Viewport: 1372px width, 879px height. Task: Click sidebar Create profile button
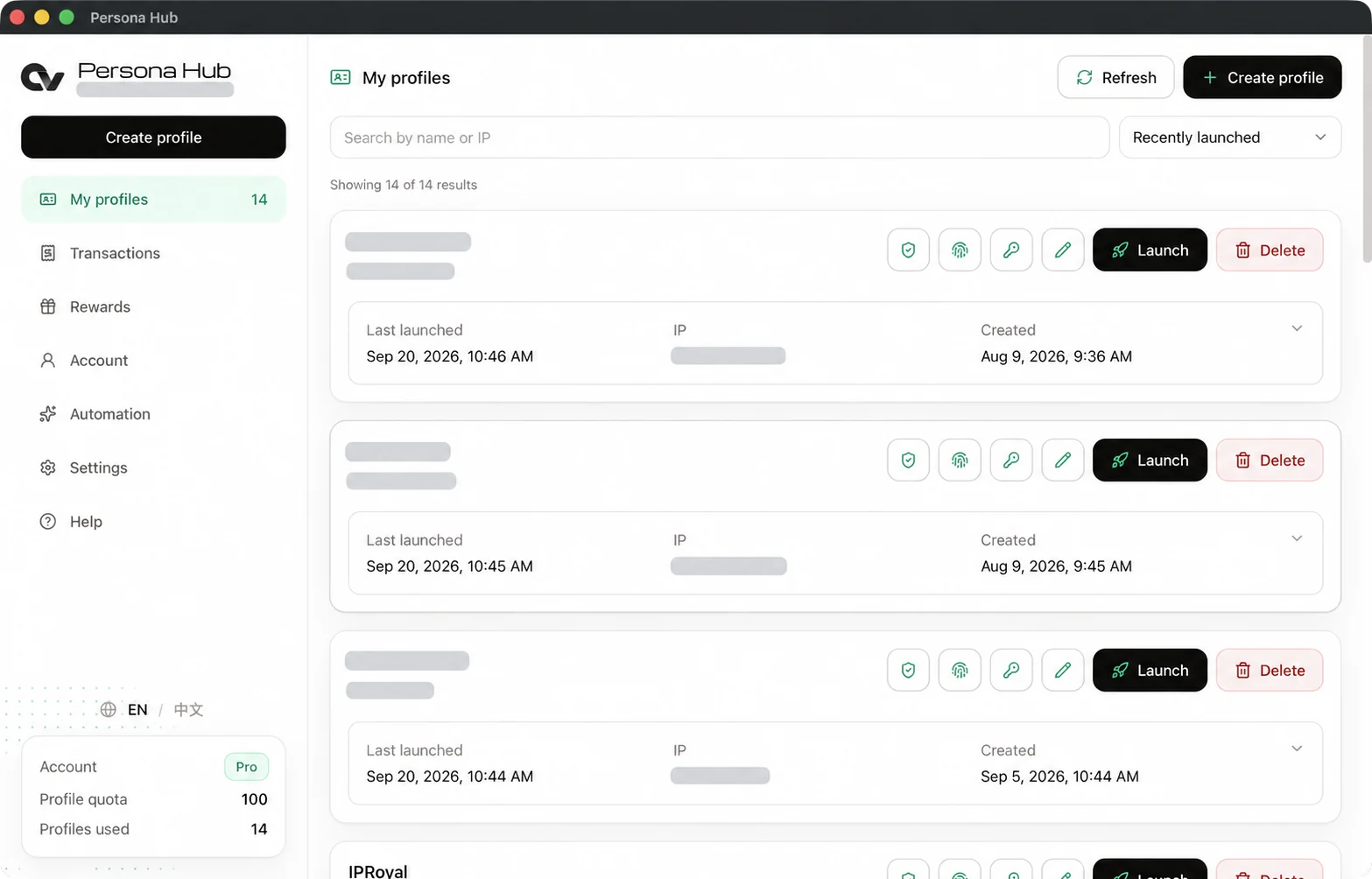(153, 137)
